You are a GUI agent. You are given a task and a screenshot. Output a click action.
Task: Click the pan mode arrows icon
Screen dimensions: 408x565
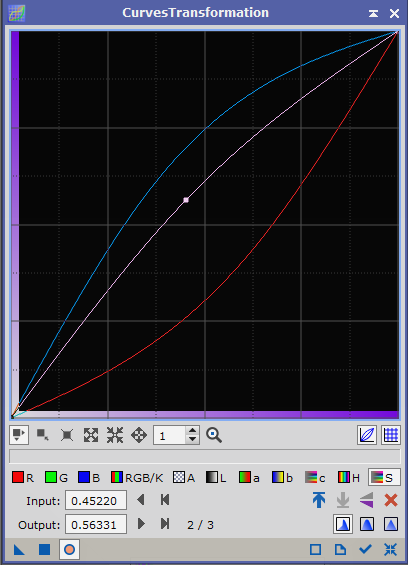pos(139,435)
